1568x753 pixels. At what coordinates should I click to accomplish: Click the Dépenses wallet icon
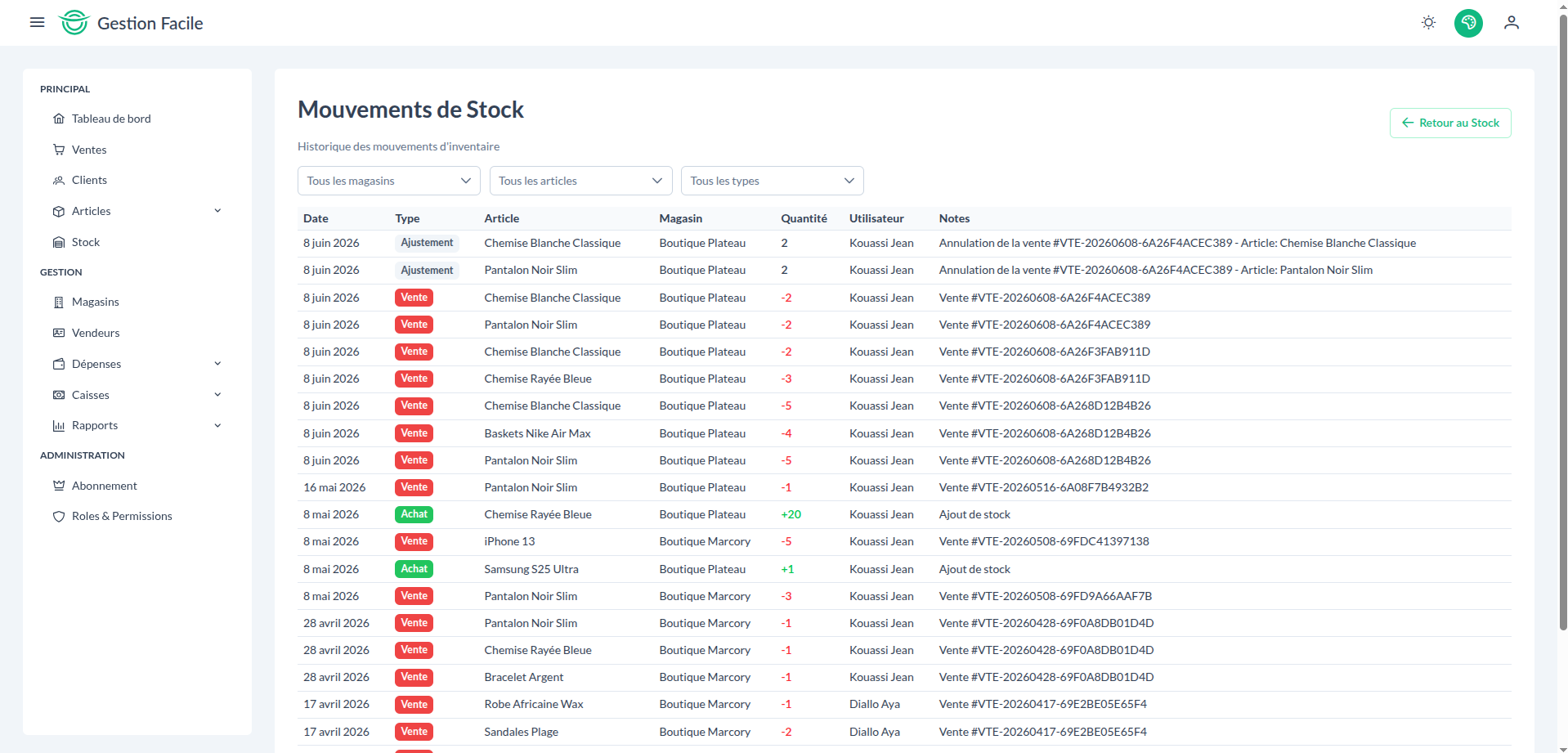[x=59, y=364]
